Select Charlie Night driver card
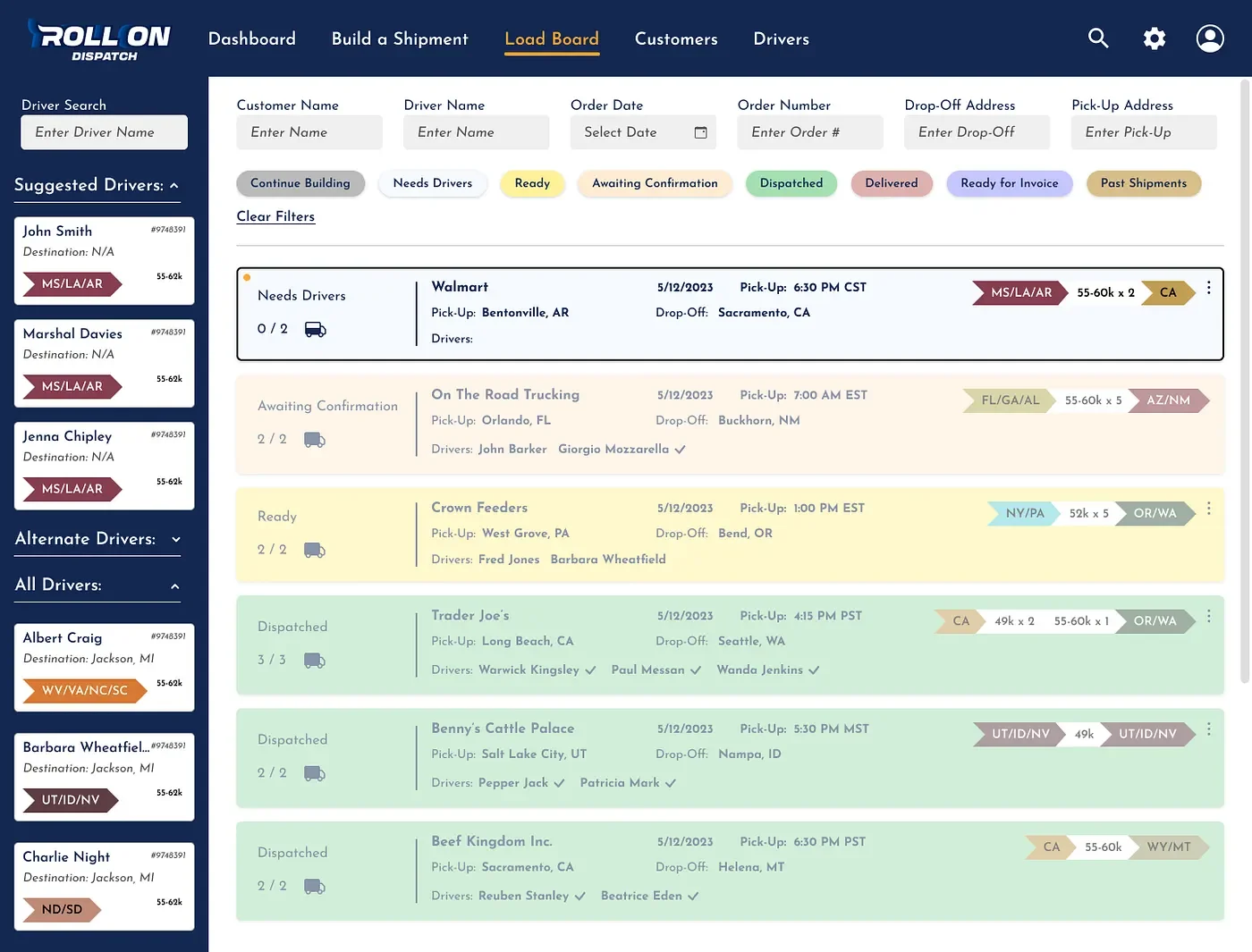Screen dimensions: 1252x952 [x=105, y=887]
